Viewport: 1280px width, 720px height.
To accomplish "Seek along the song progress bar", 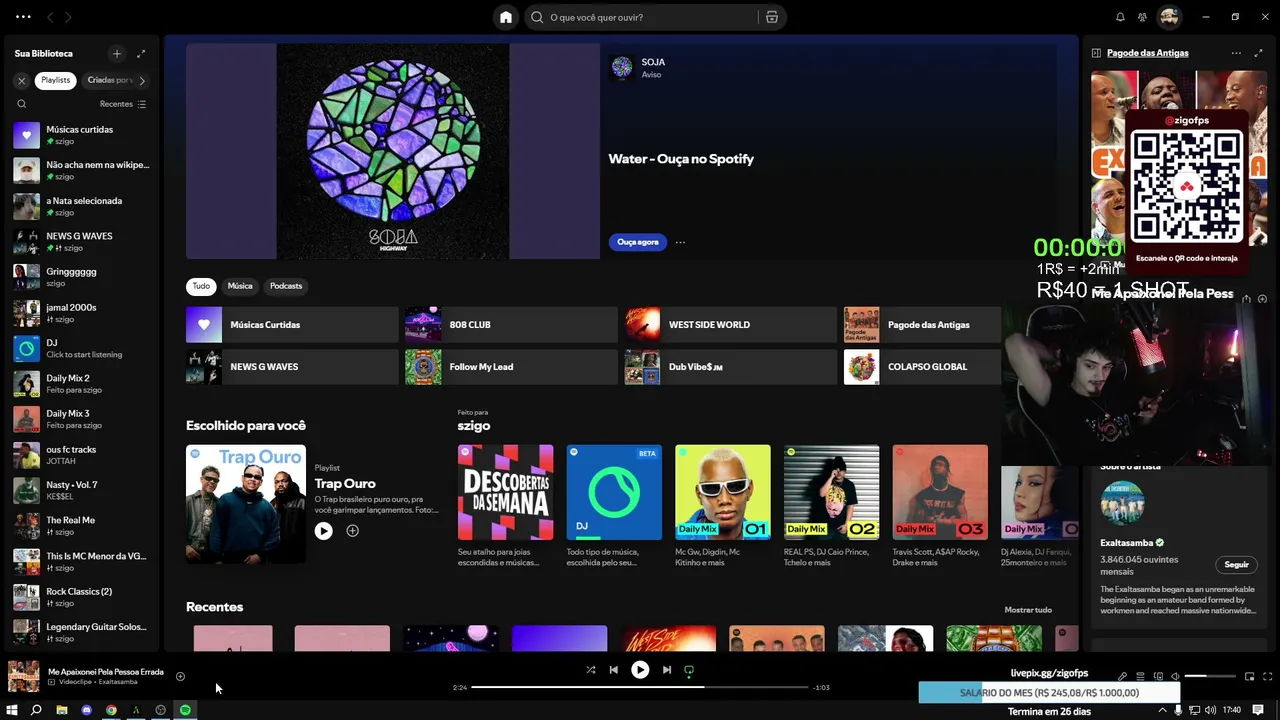I will 640,688.
